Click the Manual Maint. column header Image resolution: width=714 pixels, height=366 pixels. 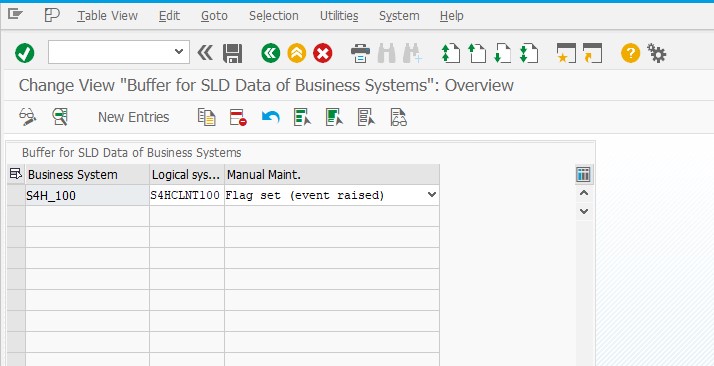point(332,175)
